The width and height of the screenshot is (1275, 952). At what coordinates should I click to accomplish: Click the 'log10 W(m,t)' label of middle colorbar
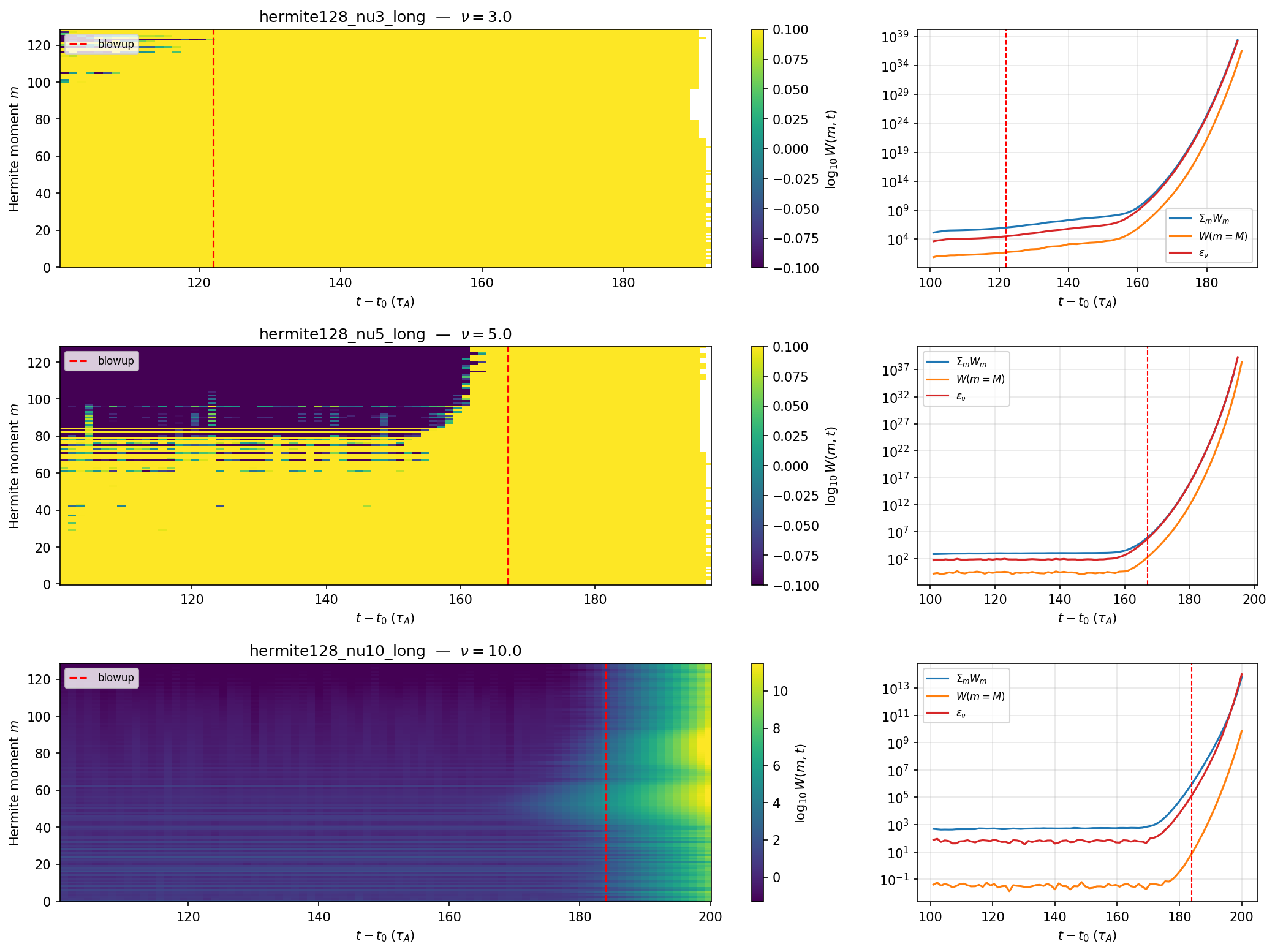[831, 466]
